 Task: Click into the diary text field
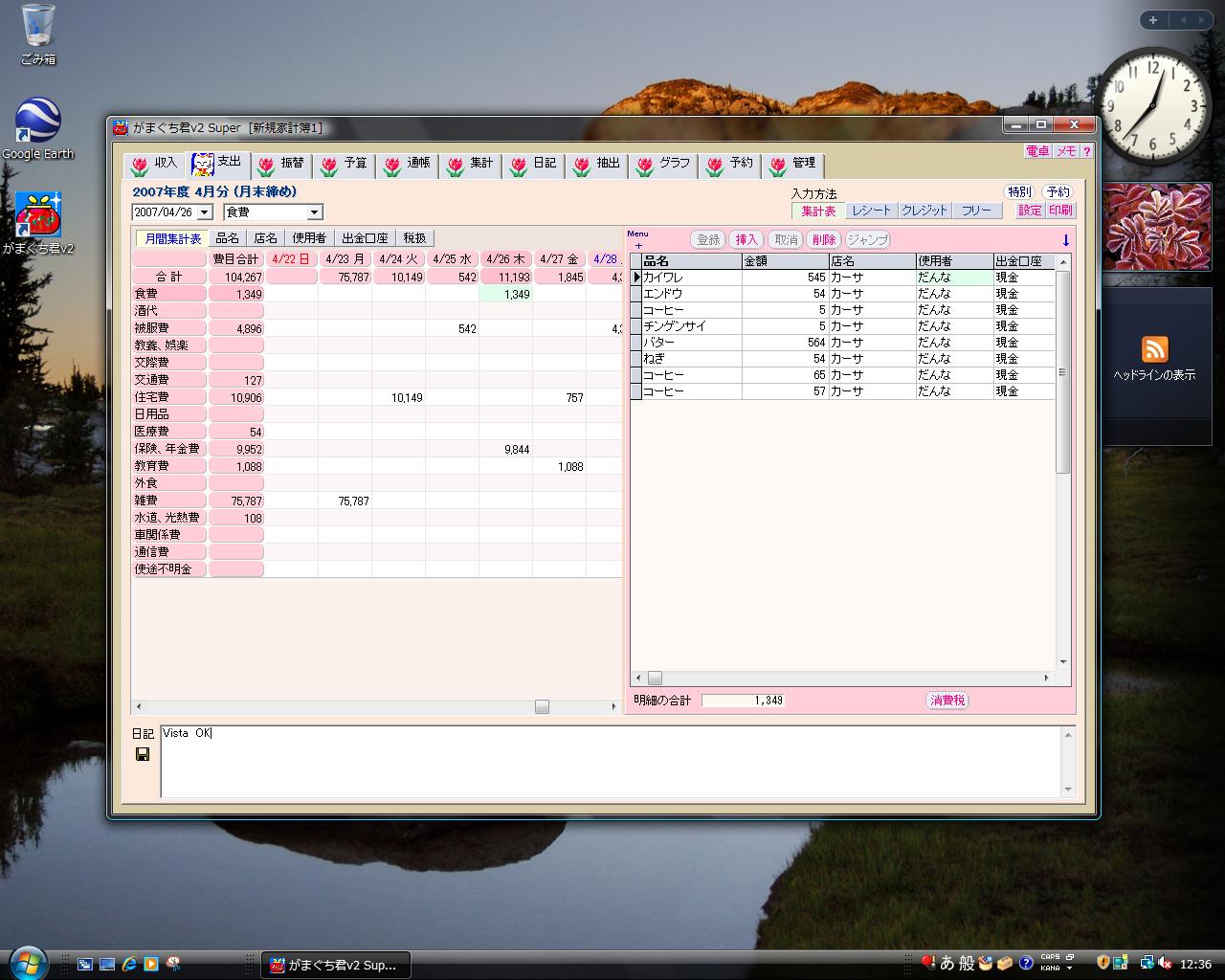(612, 761)
